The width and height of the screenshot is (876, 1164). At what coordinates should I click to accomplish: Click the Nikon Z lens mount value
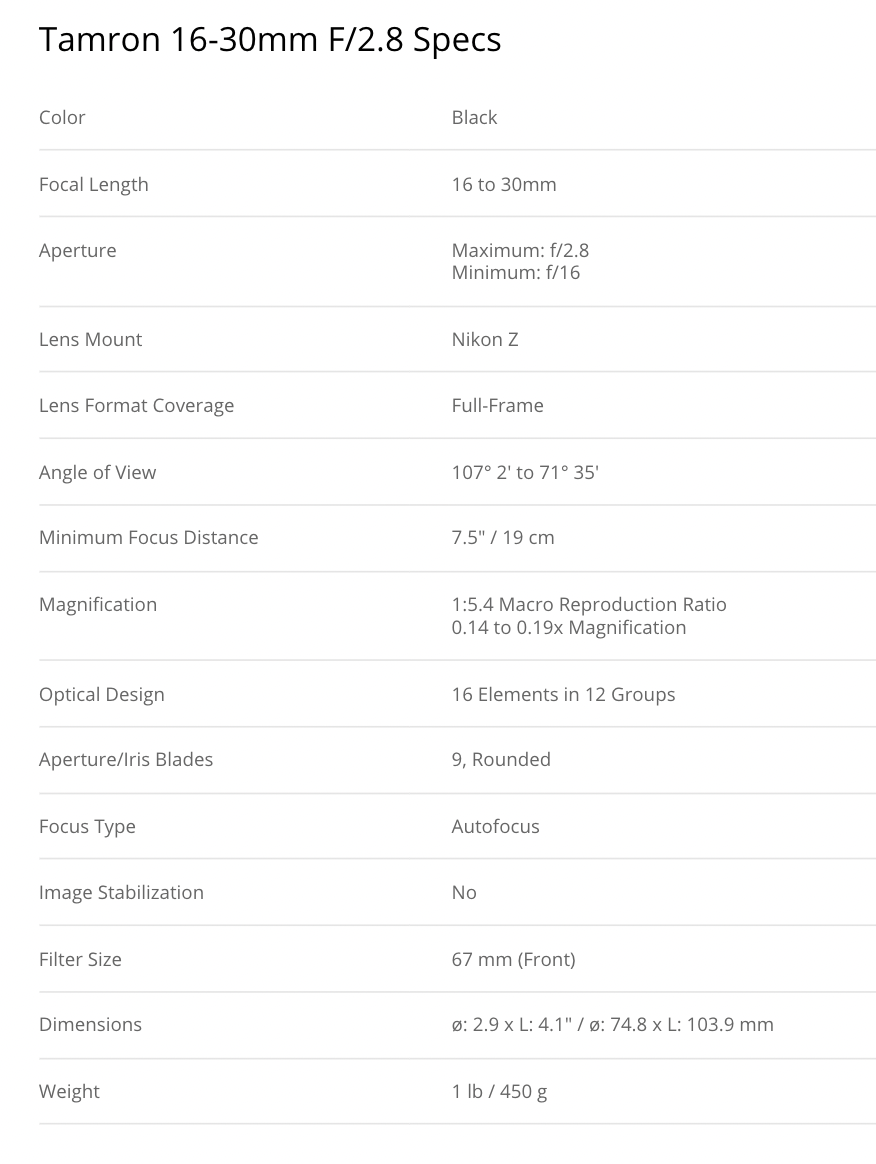pos(485,339)
